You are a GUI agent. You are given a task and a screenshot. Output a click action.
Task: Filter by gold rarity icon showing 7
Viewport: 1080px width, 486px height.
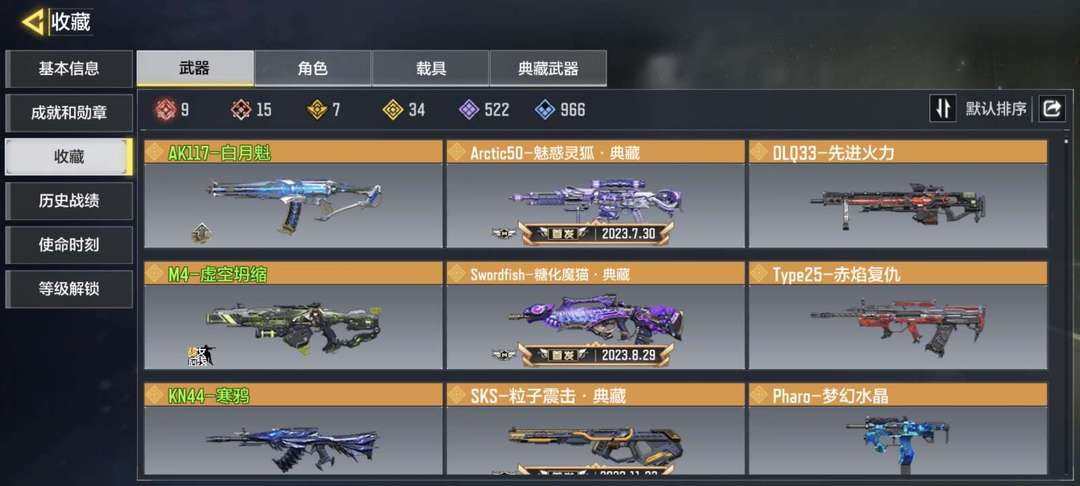tap(317, 109)
